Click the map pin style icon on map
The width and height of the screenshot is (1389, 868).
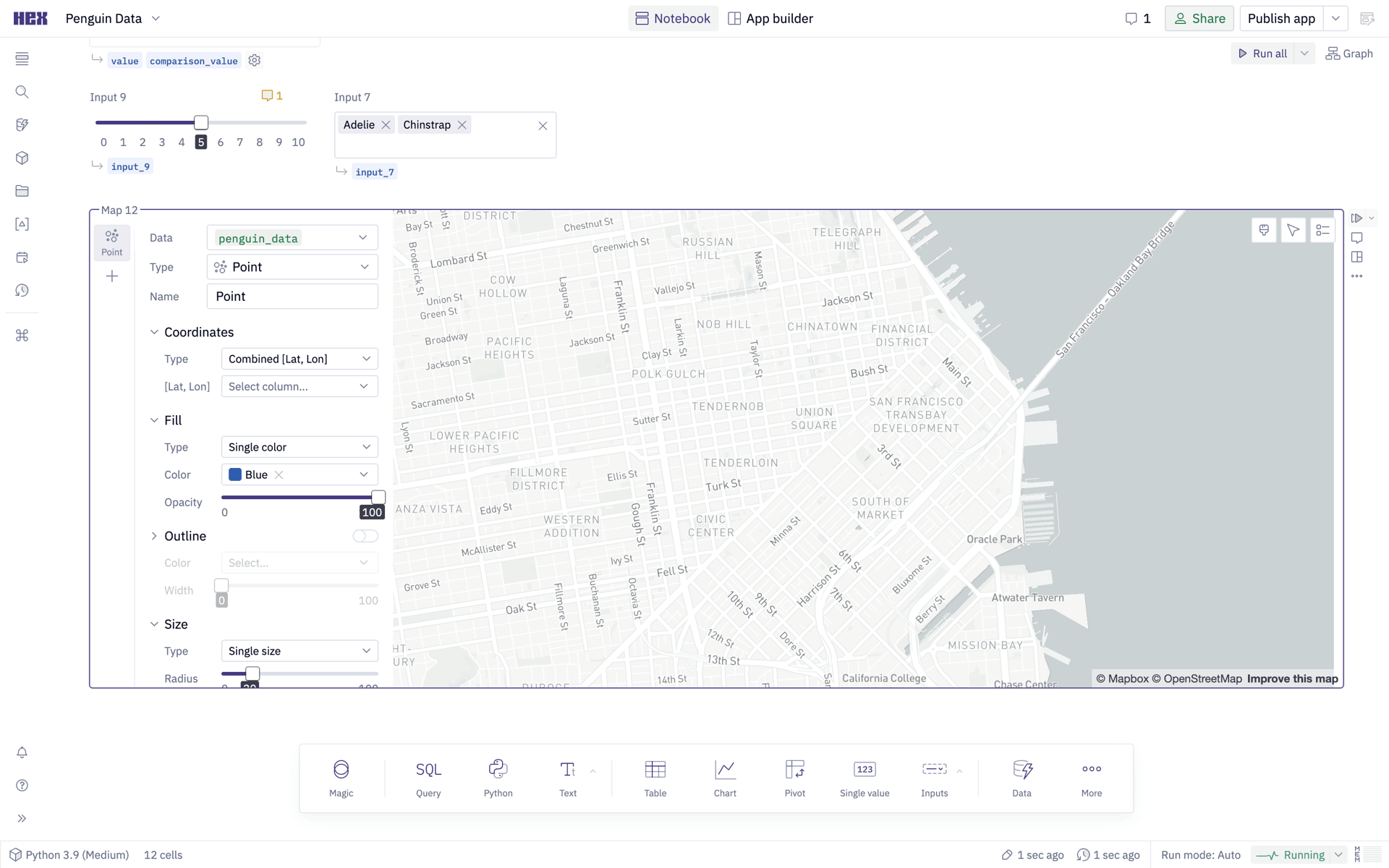(1264, 230)
